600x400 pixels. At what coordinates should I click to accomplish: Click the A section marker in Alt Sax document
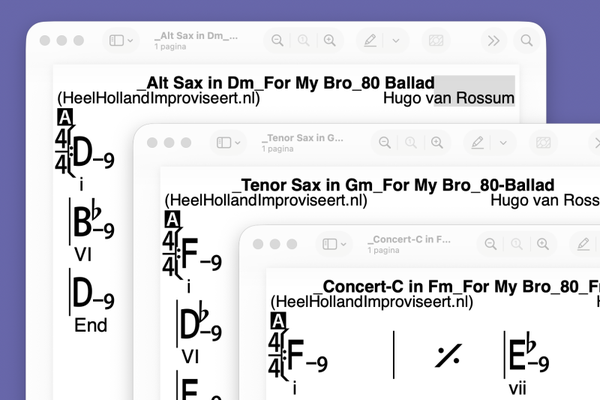point(65,117)
